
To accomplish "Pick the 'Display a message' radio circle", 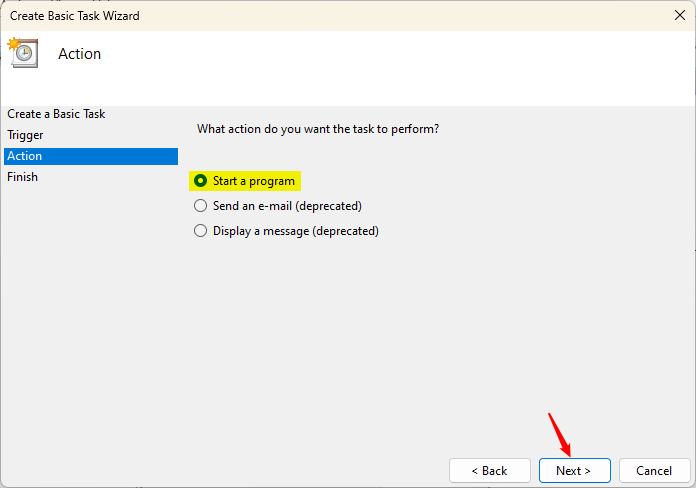I will coord(201,231).
